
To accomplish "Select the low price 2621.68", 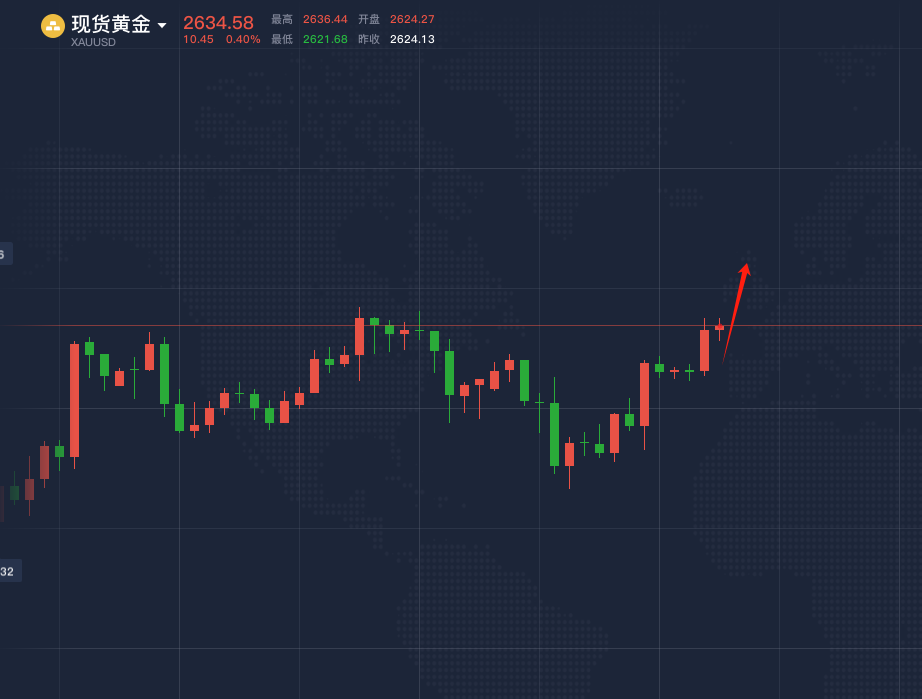I will coord(325,39).
